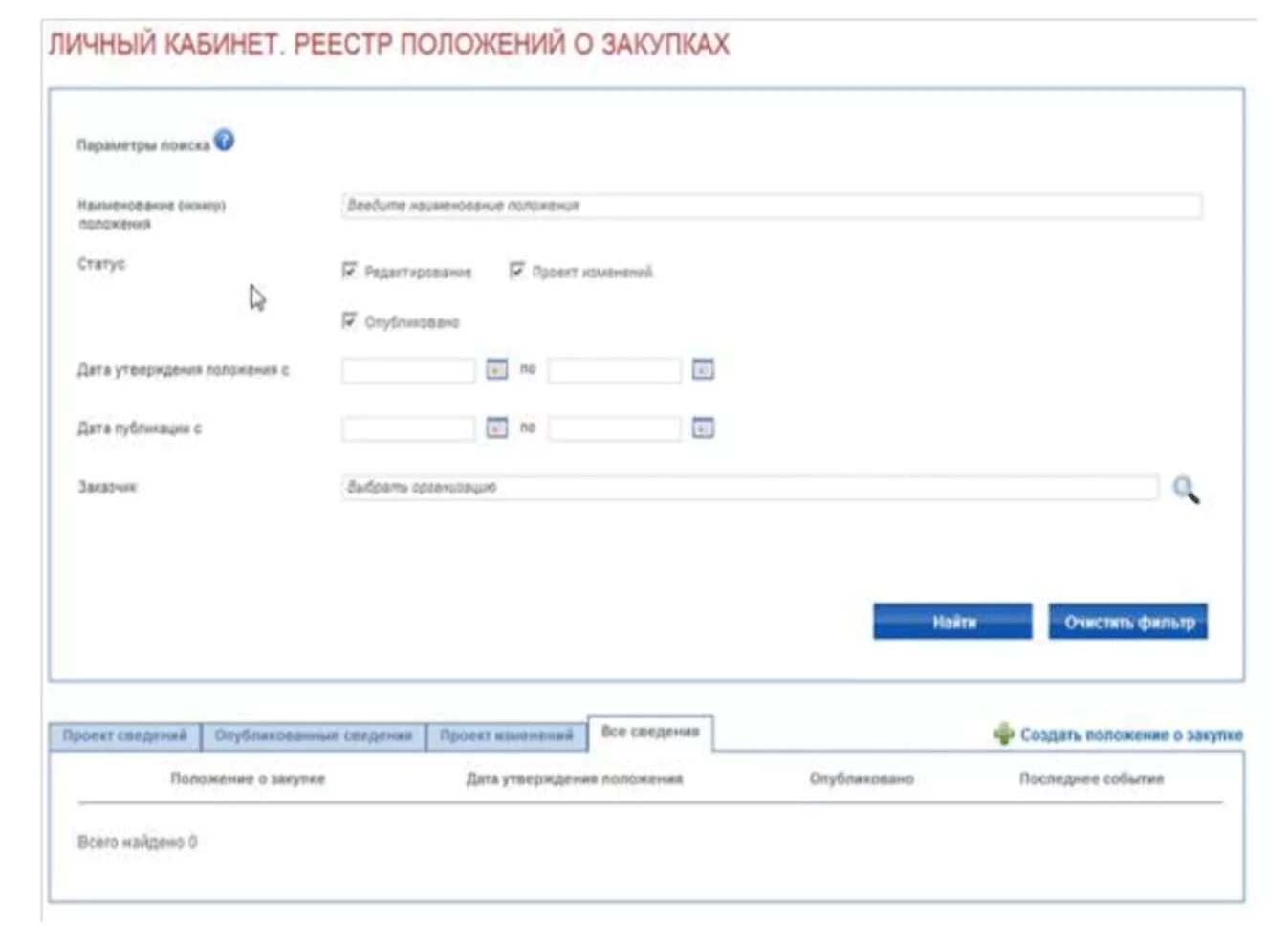Screen dimensions: 1288x944
Task: Click the approval date from field
Action: pyautogui.click(x=408, y=370)
